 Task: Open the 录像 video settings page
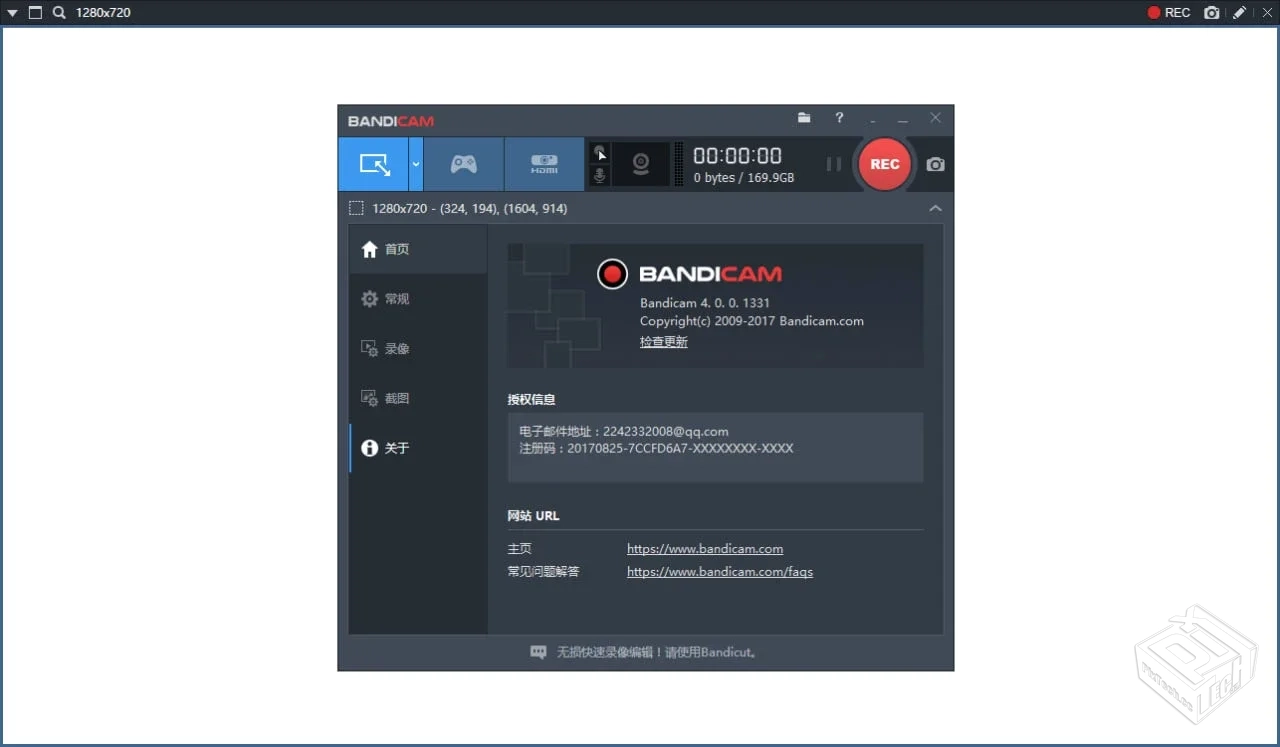[x=397, y=348]
